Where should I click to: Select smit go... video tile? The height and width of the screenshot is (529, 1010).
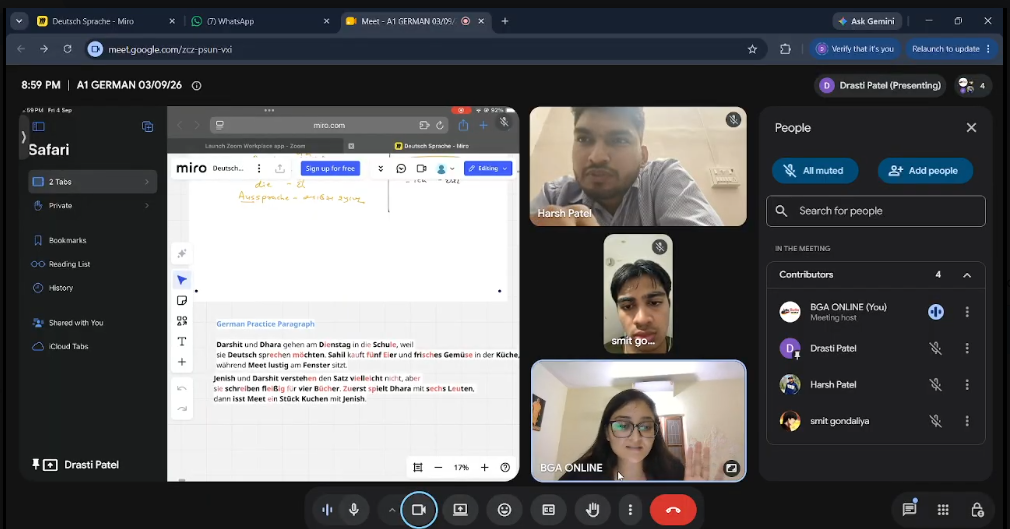point(638,293)
